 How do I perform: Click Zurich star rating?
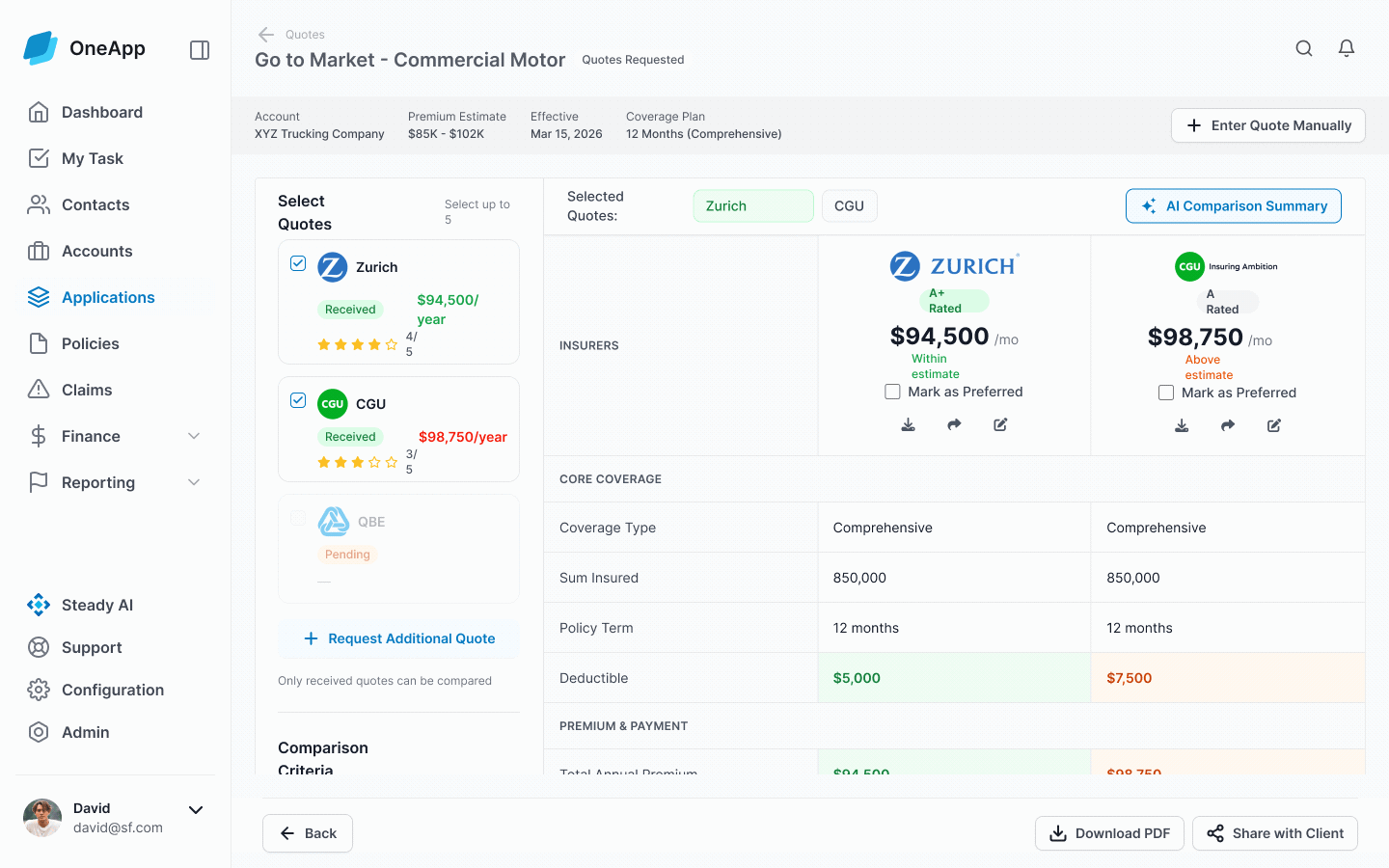click(x=357, y=344)
